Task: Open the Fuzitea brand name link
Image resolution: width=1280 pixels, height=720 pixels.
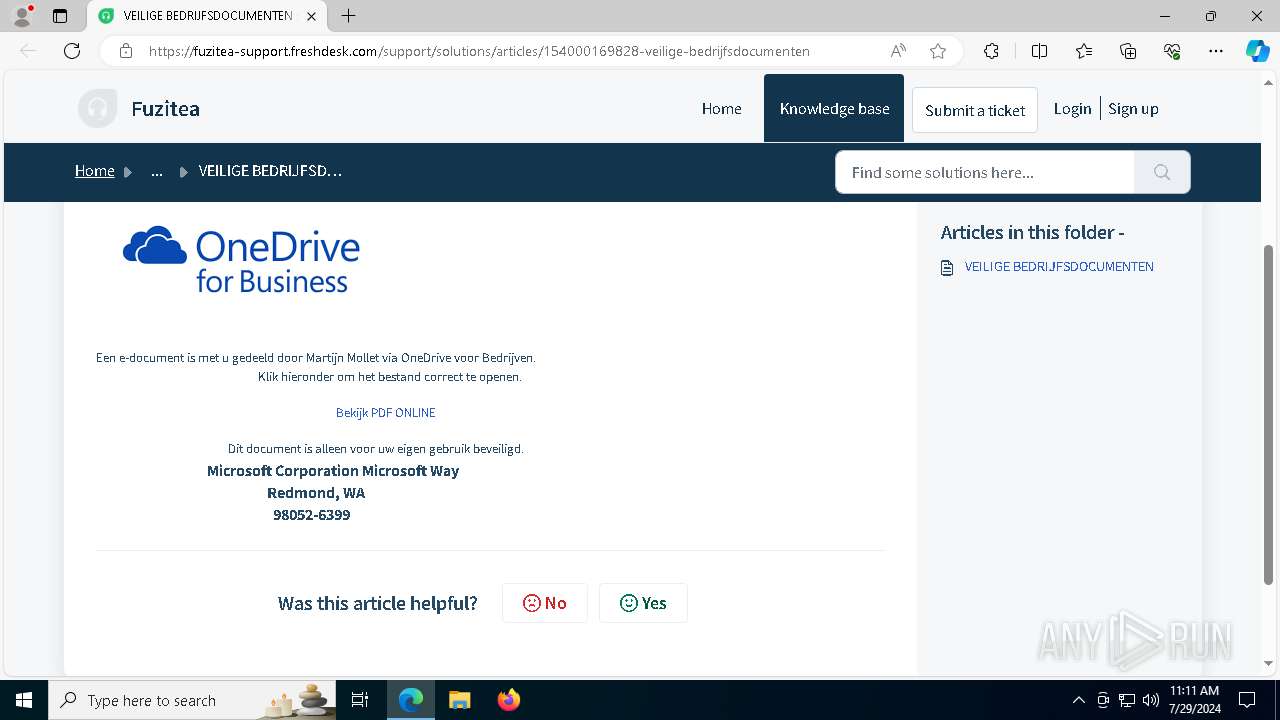Action: [165, 109]
